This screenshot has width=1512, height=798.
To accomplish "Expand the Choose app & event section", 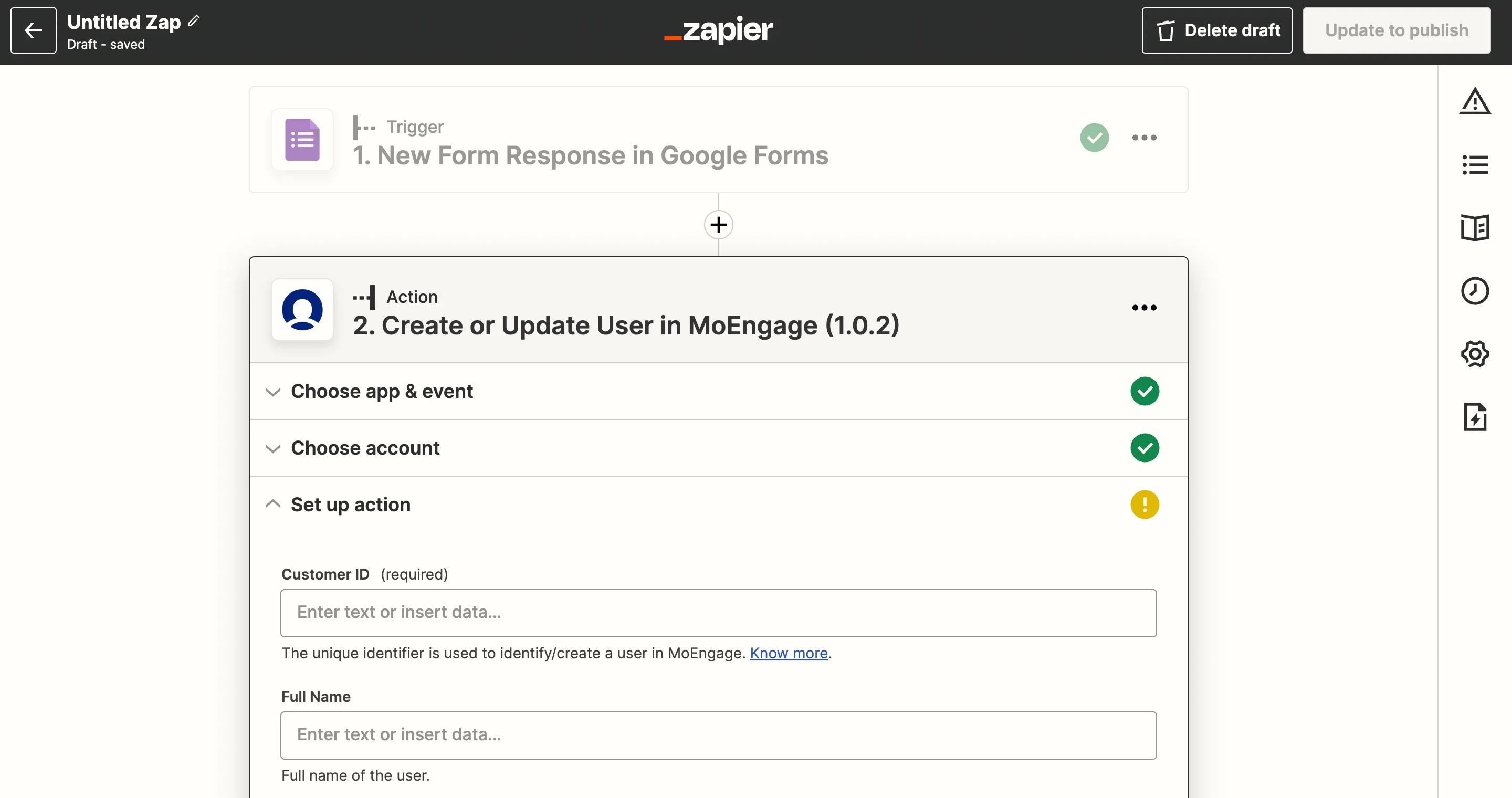I will [x=718, y=391].
